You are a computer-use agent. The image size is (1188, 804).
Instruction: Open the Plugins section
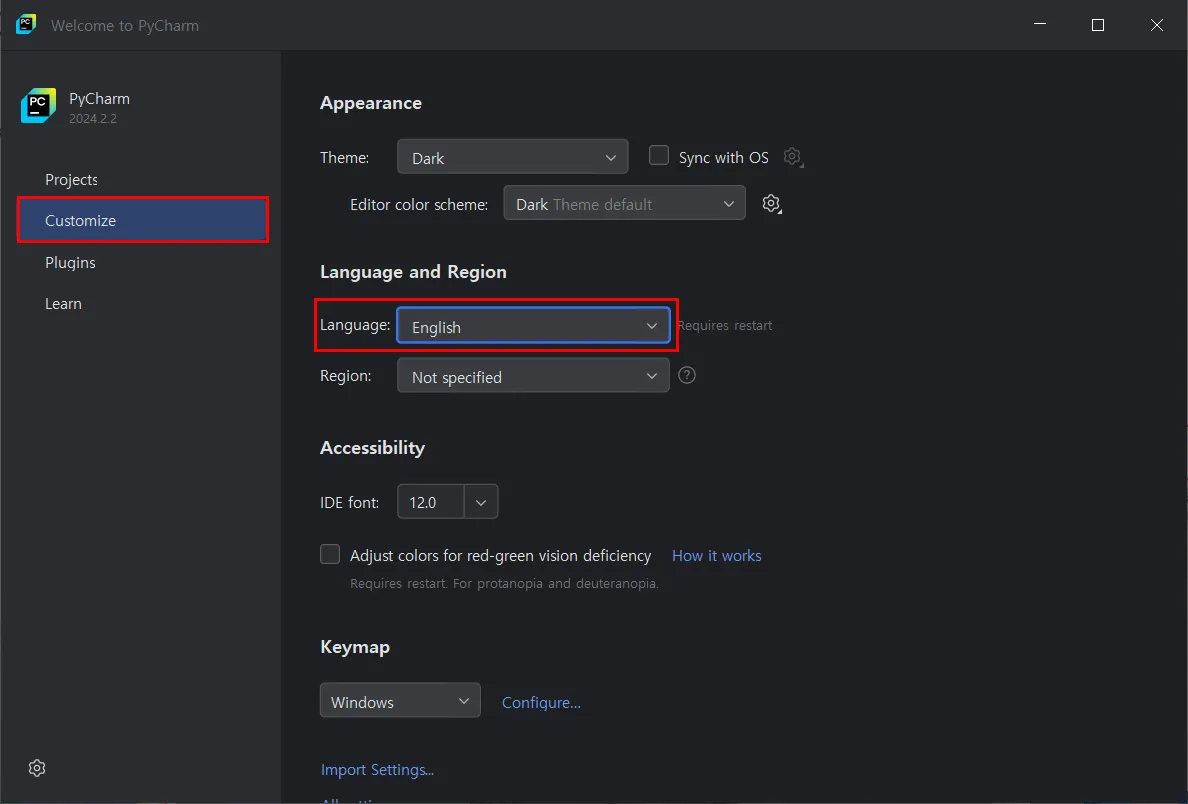pos(70,262)
